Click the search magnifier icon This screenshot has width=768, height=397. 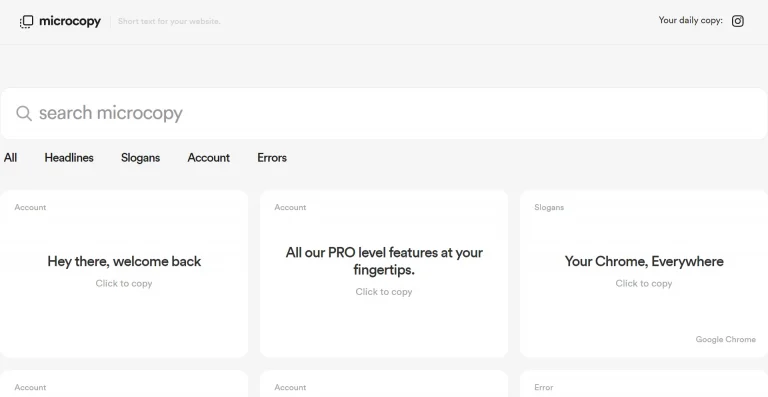click(x=24, y=113)
